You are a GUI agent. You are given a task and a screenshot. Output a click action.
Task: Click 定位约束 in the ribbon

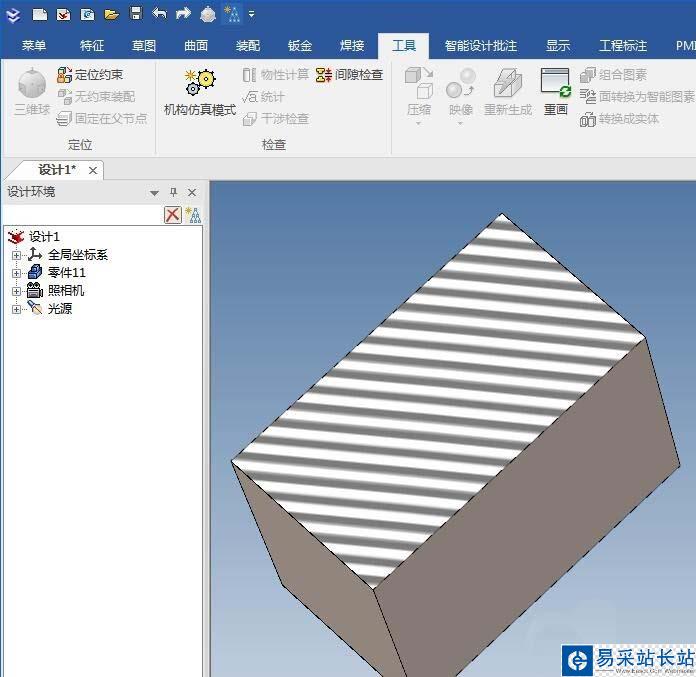point(90,75)
